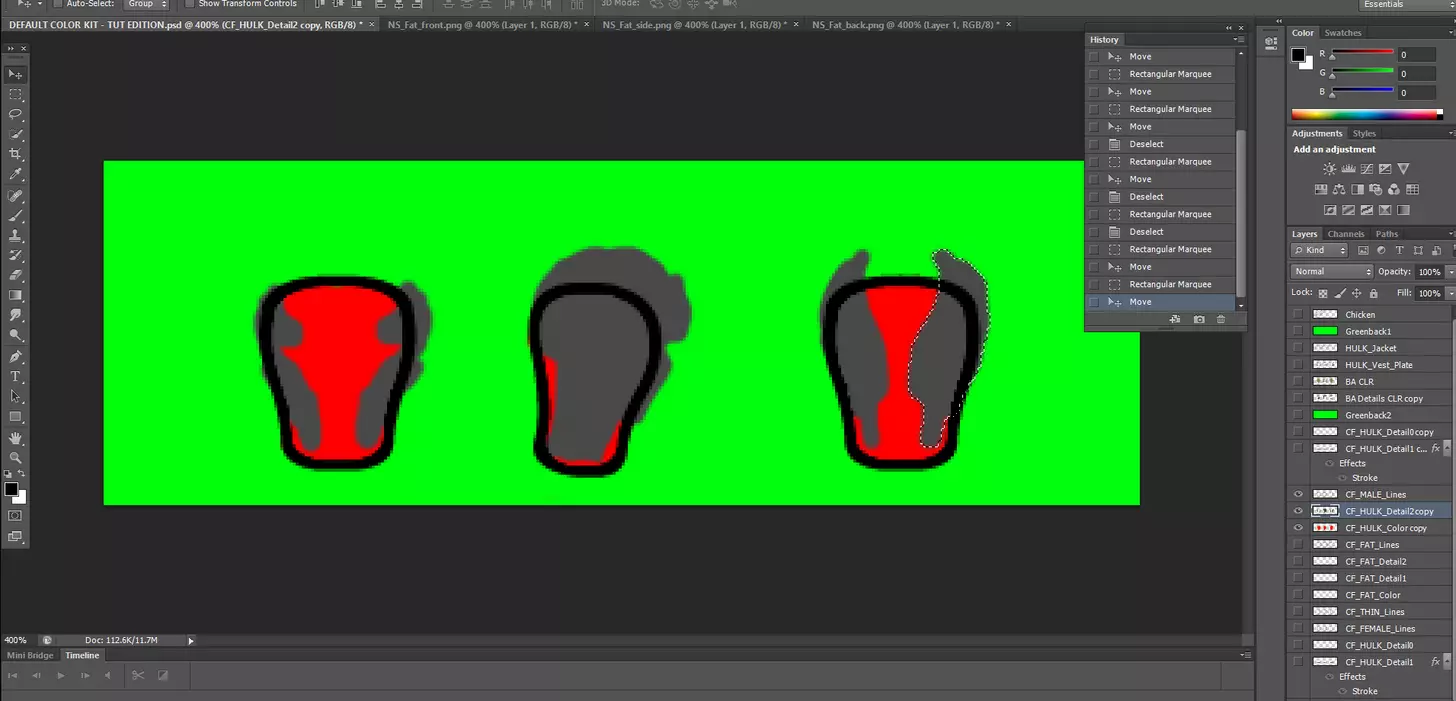The image size is (1456, 701).
Task: Select the Move tool in the toolbox
Action: coord(15,74)
